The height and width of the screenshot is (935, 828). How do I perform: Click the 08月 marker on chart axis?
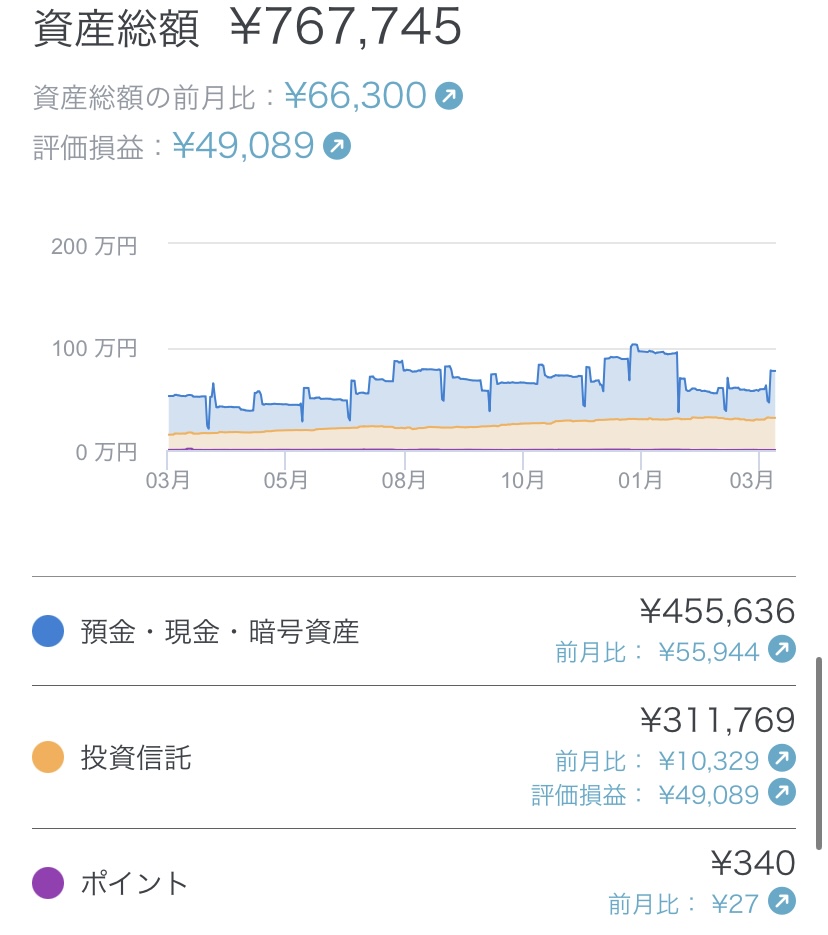(404, 480)
